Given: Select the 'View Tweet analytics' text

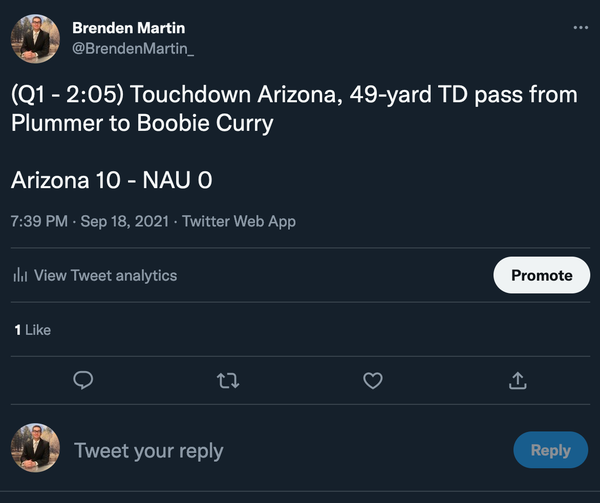Looking at the screenshot, I should click(x=105, y=275).
